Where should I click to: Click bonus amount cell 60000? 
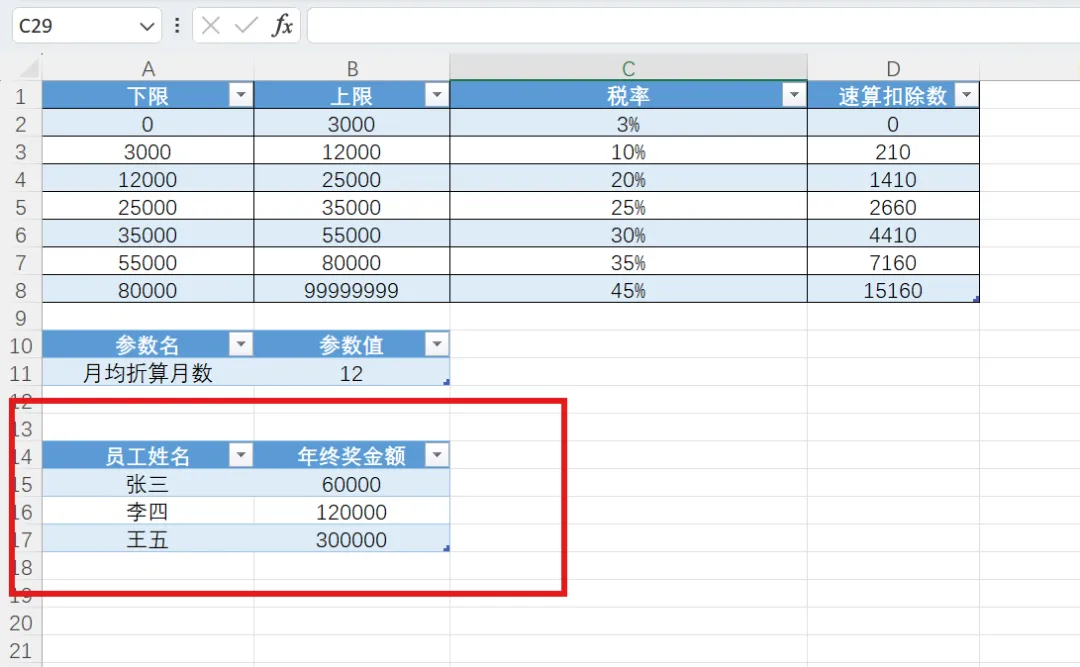(x=351, y=484)
